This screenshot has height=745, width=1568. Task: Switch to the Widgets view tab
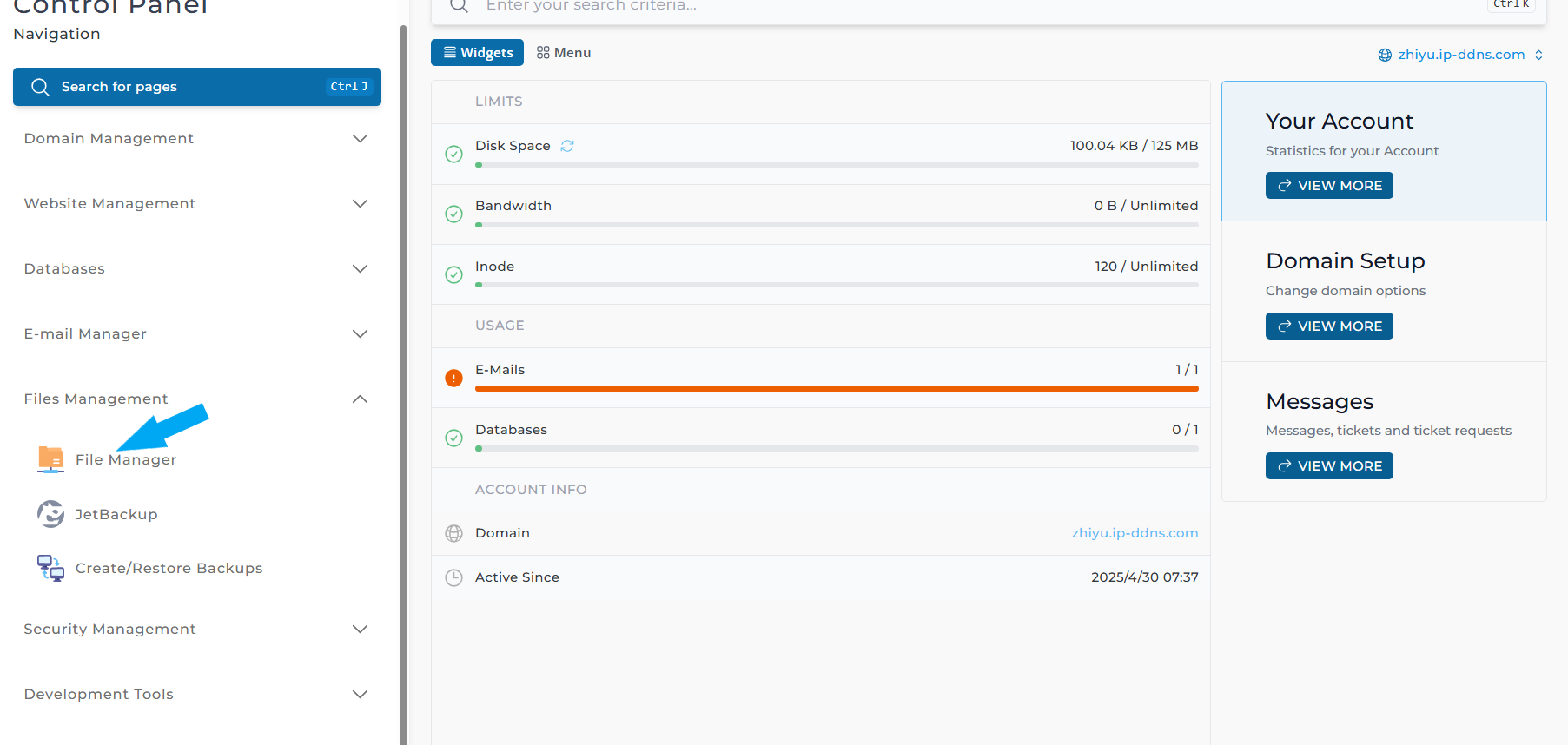click(x=477, y=53)
